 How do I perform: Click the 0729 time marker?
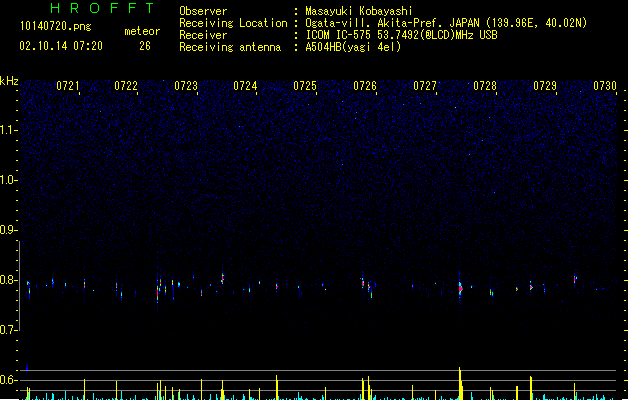(545, 86)
